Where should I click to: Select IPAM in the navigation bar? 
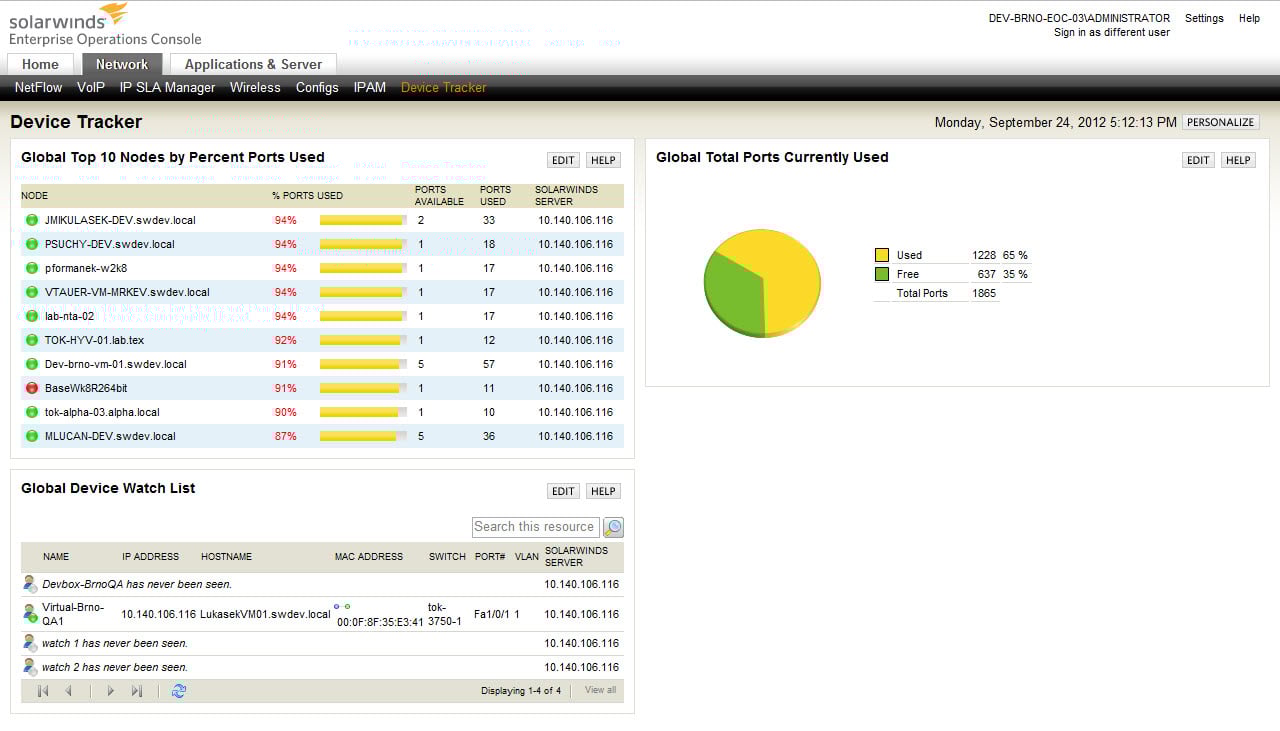(370, 88)
